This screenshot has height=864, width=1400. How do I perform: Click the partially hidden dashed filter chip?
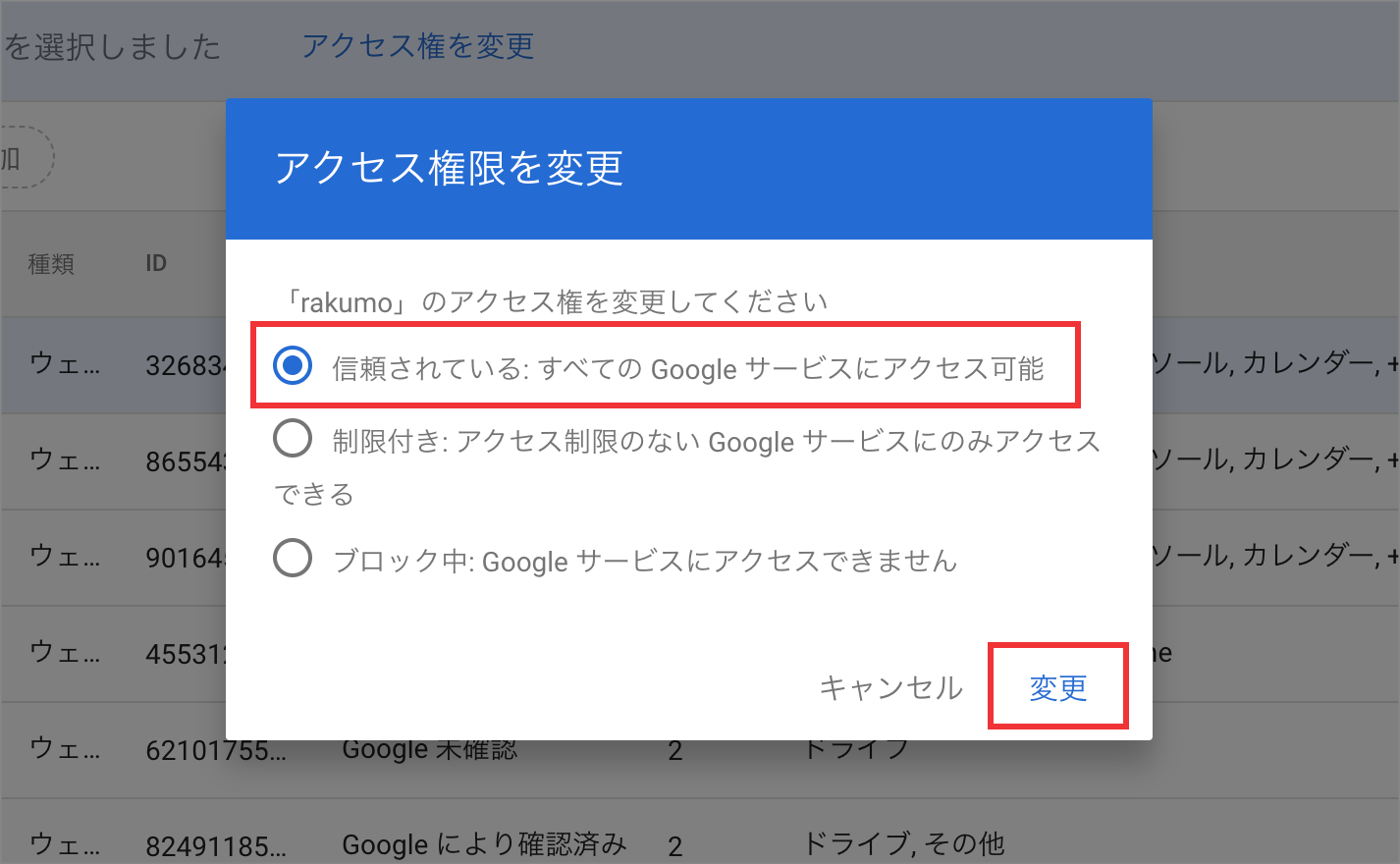27,157
